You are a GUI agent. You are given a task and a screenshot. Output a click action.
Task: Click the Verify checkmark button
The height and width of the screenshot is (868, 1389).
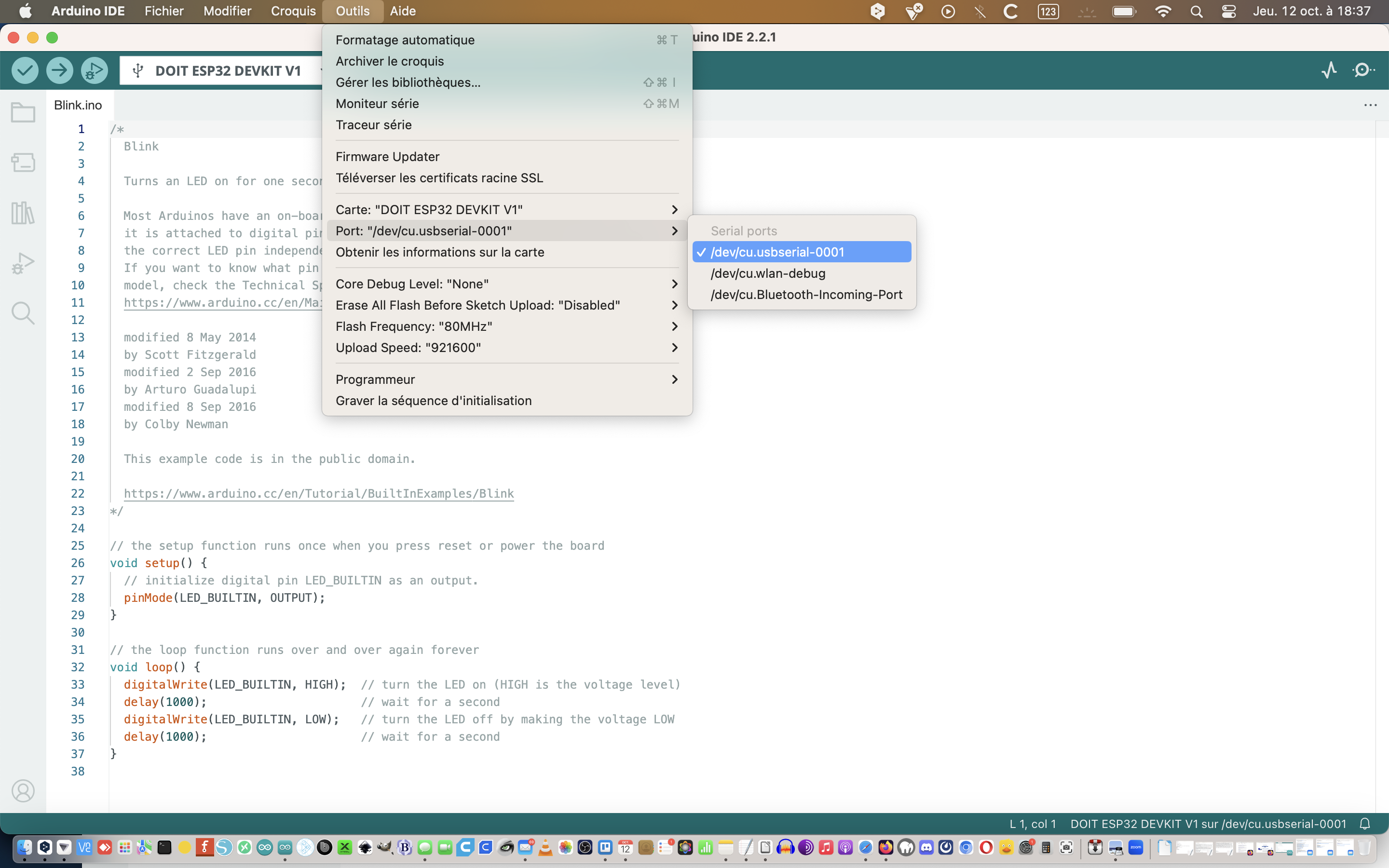click(25, 70)
